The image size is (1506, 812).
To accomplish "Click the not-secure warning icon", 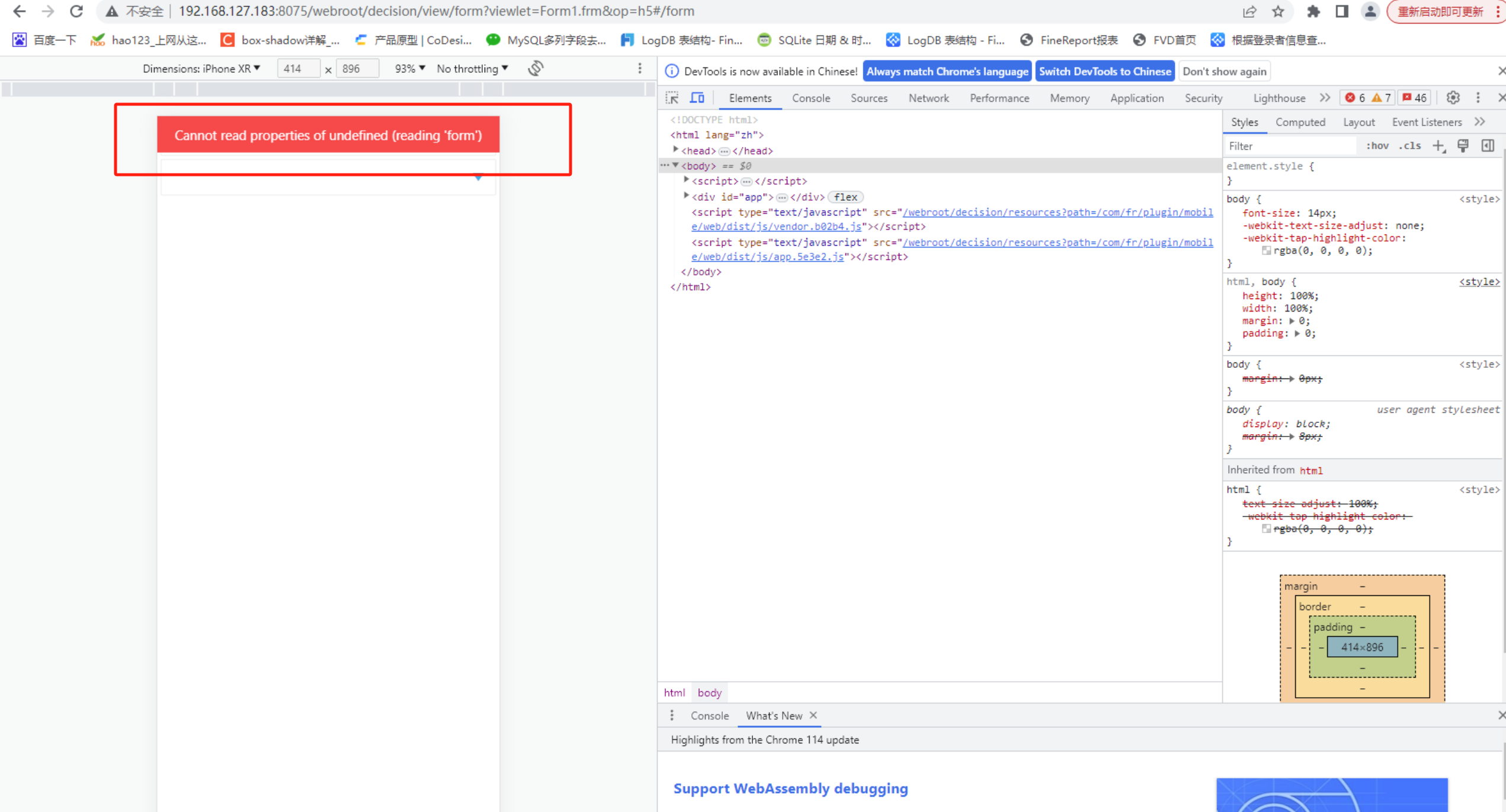I will coord(111,11).
